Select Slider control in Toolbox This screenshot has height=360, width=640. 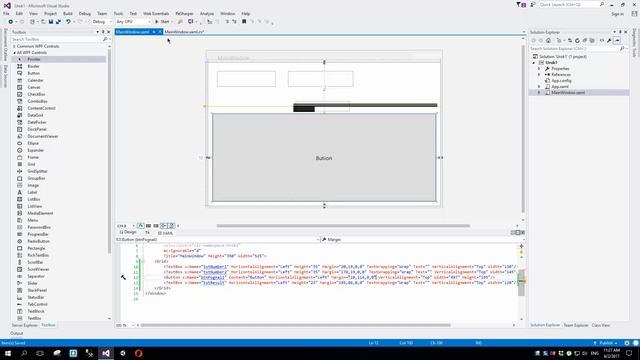tap(32, 283)
